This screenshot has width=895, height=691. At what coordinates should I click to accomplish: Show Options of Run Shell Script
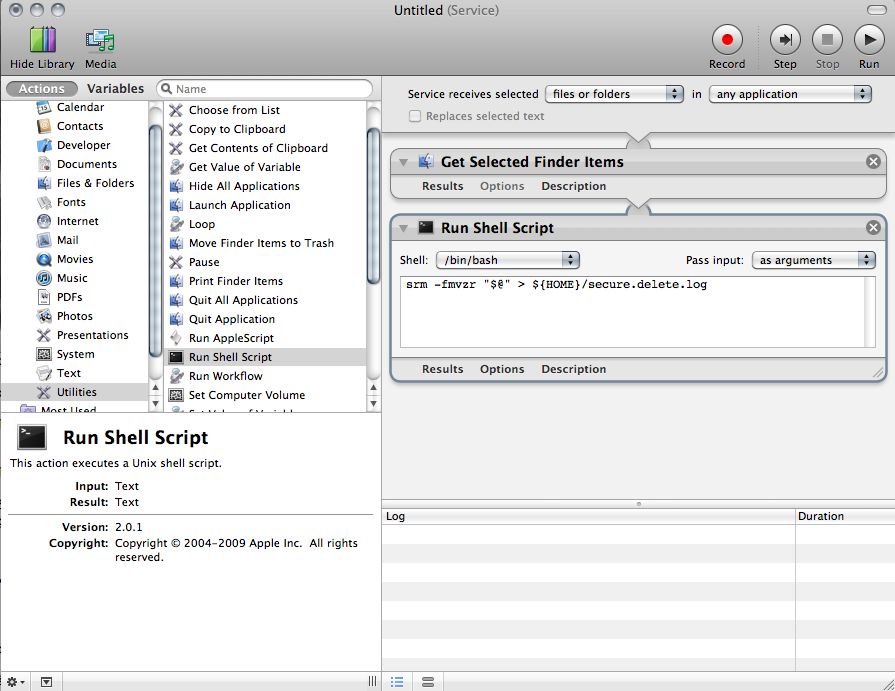pyautogui.click(x=502, y=369)
